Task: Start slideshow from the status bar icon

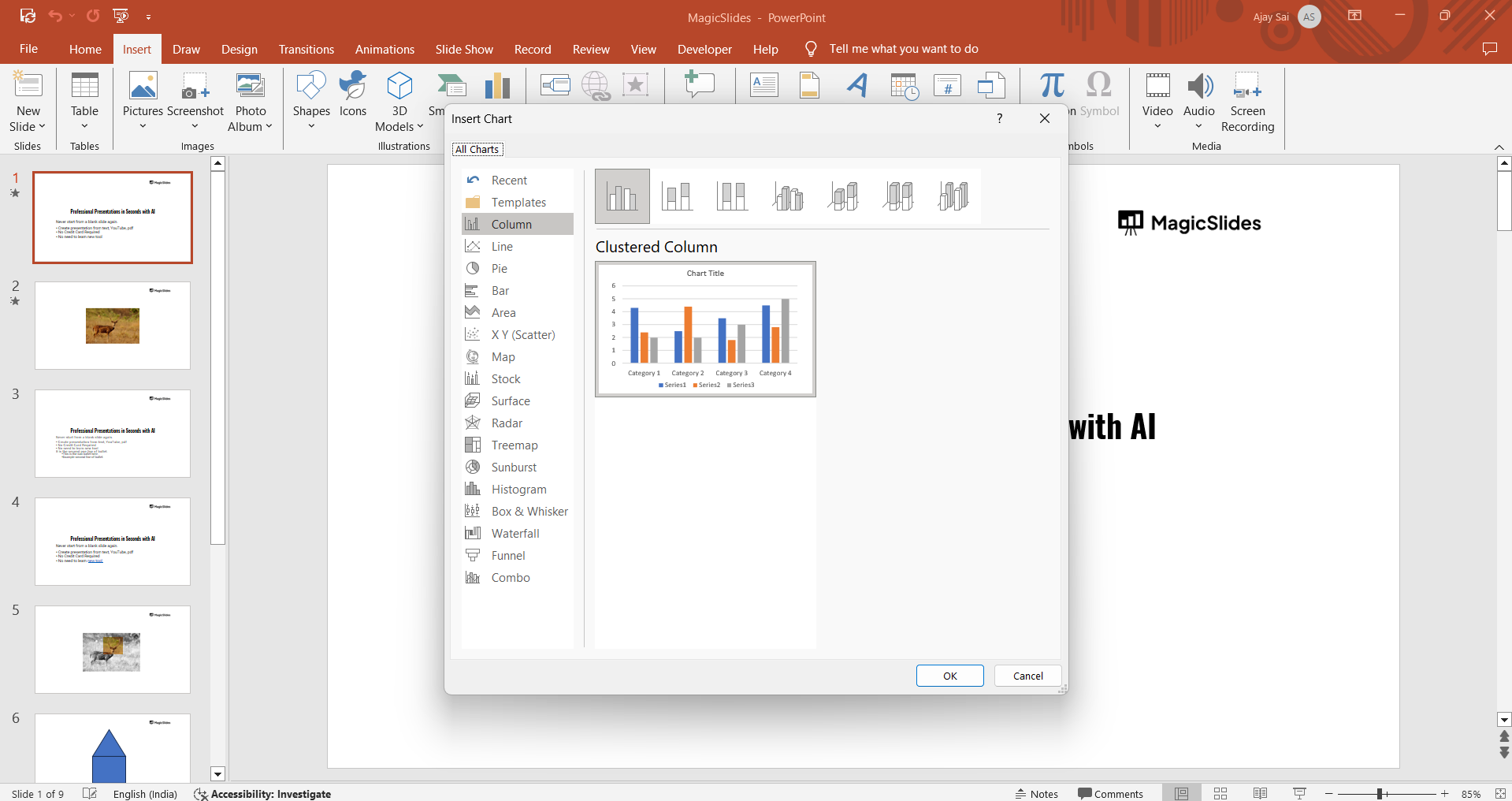Action: pos(1299,793)
